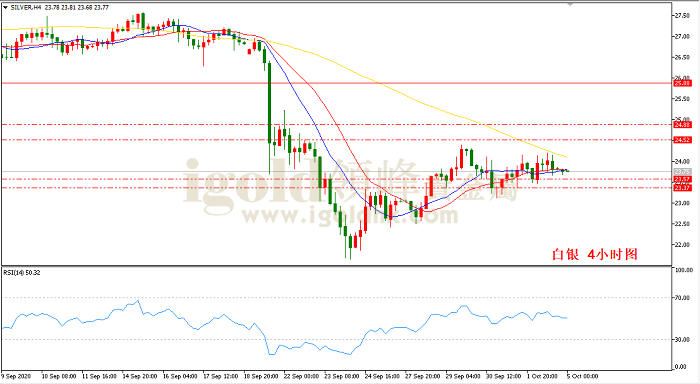Image resolution: width=700 pixels, height=384 pixels.
Task: Click the 1 Oct 20:00 time label
Action: [x=542, y=376]
